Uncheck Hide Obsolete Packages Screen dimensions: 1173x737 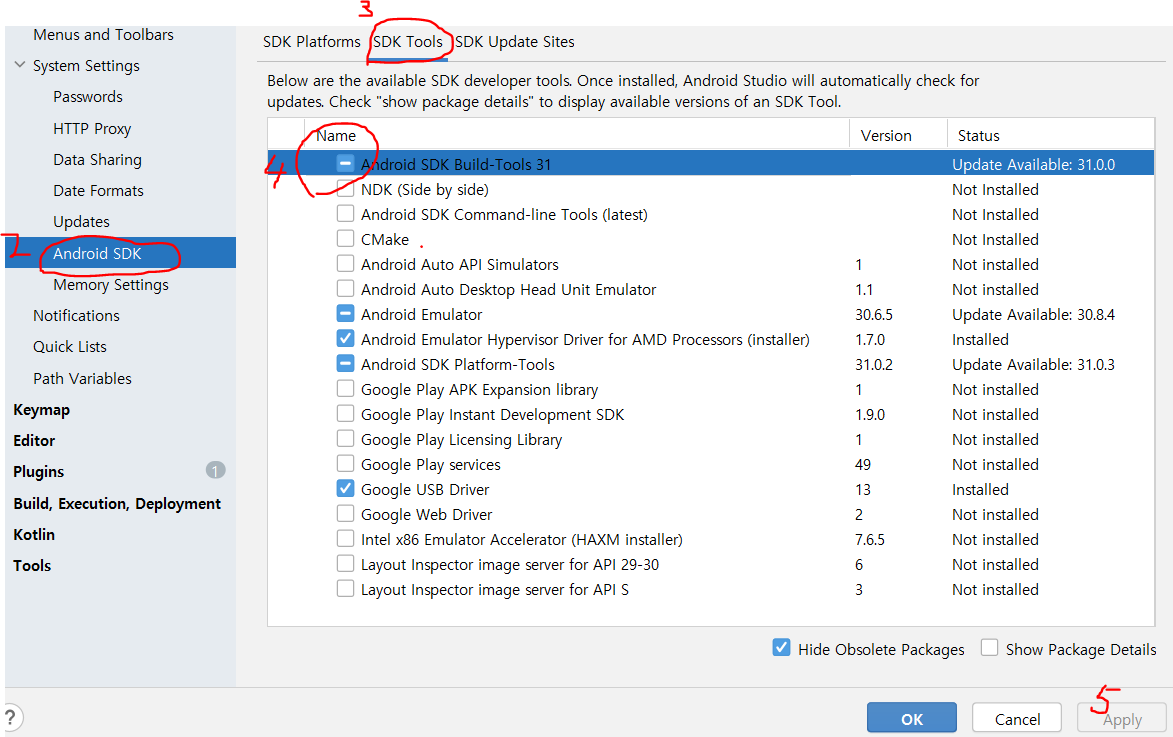(x=781, y=647)
